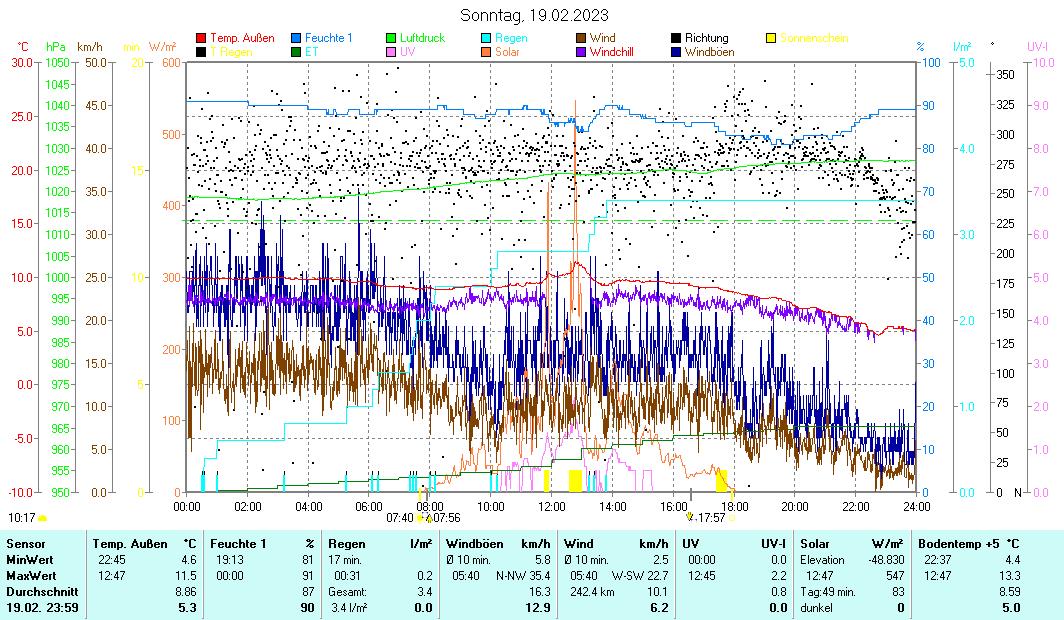Select the brown Wind legend square
This screenshot has width=1064, height=620.
coord(581,38)
